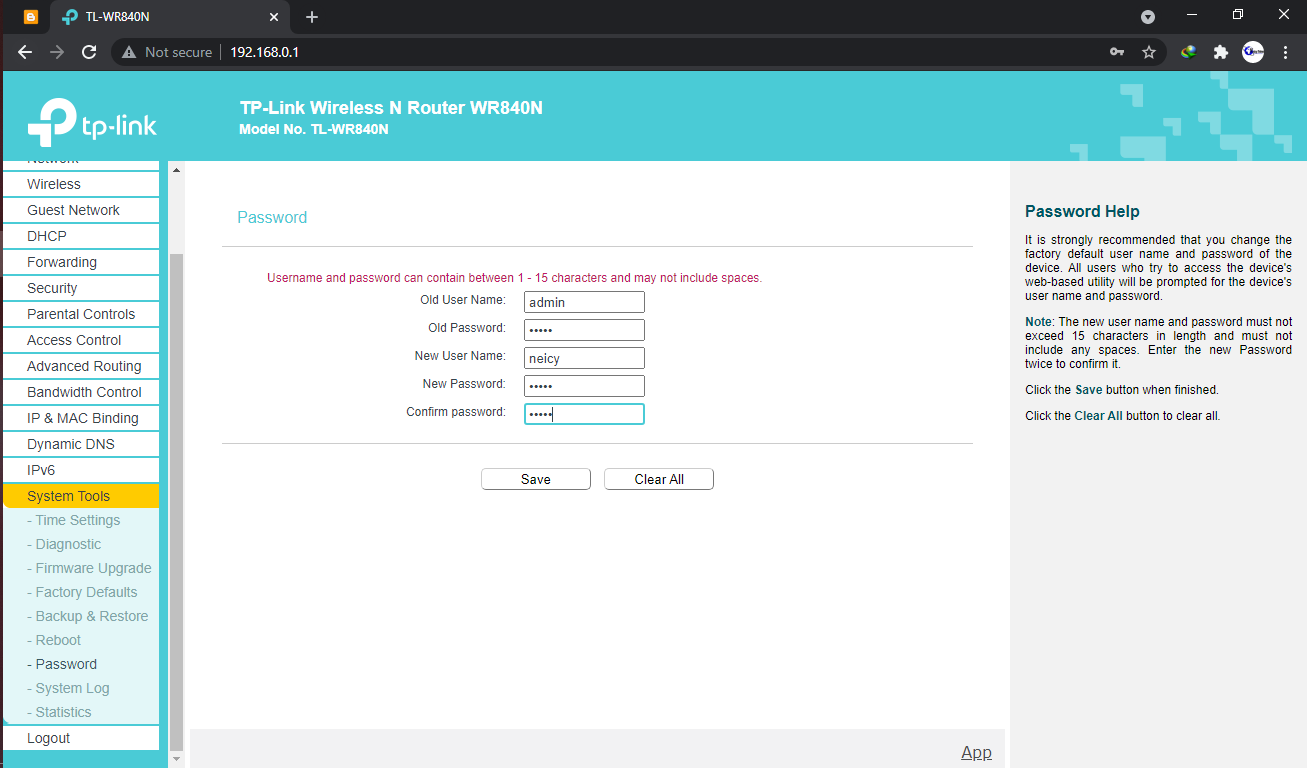Open the Parental Controls menu
Screen dimensions: 1307x768
pos(80,314)
